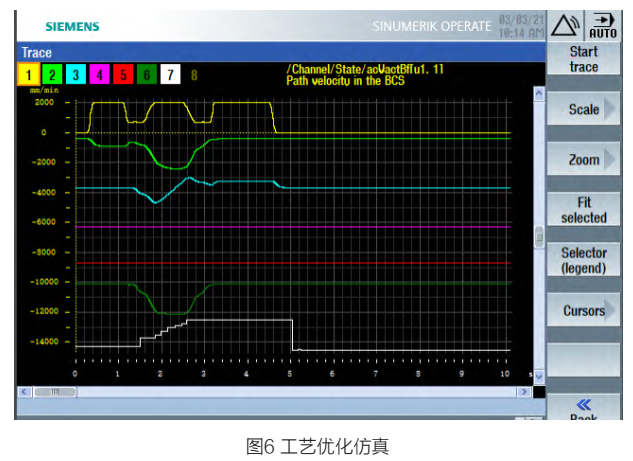The height and width of the screenshot is (461, 633).
Task: Open the Cursors softkey menu
Action: (x=583, y=310)
